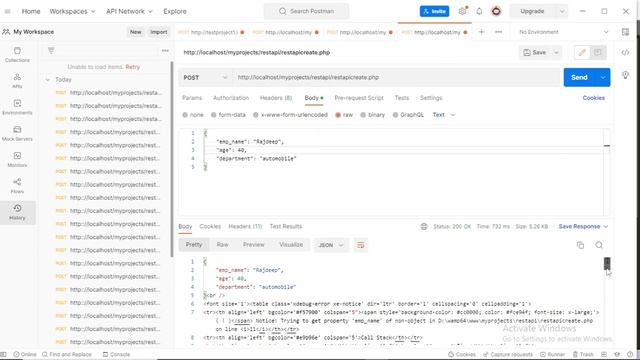Select the none body type
This screenshot has height=360, width=640.
[x=193, y=115]
